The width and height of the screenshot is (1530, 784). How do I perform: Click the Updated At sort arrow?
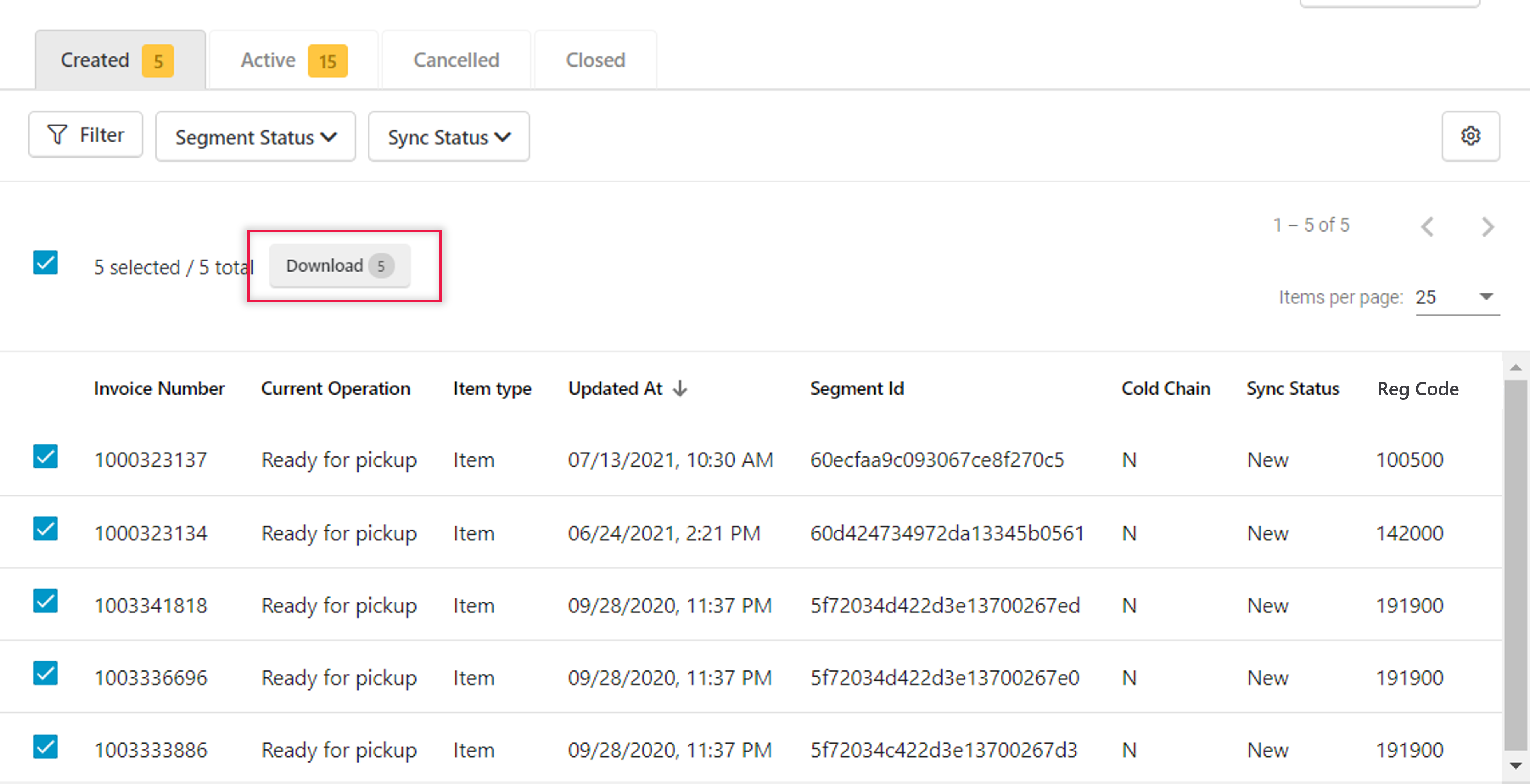(680, 389)
